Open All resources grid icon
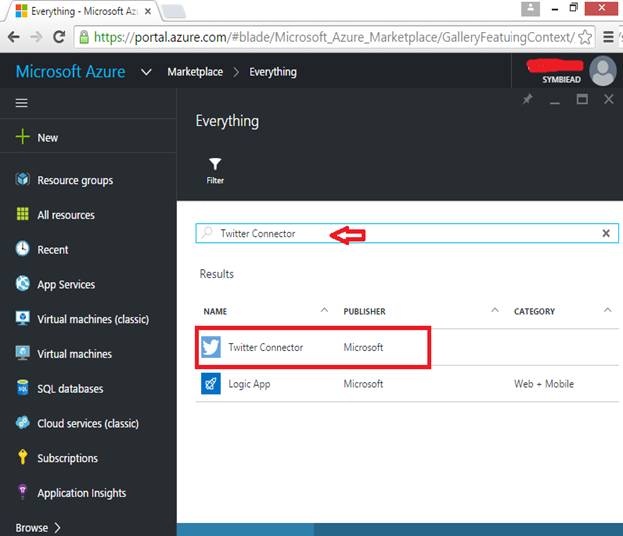The width and height of the screenshot is (623, 536). point(23,214)
